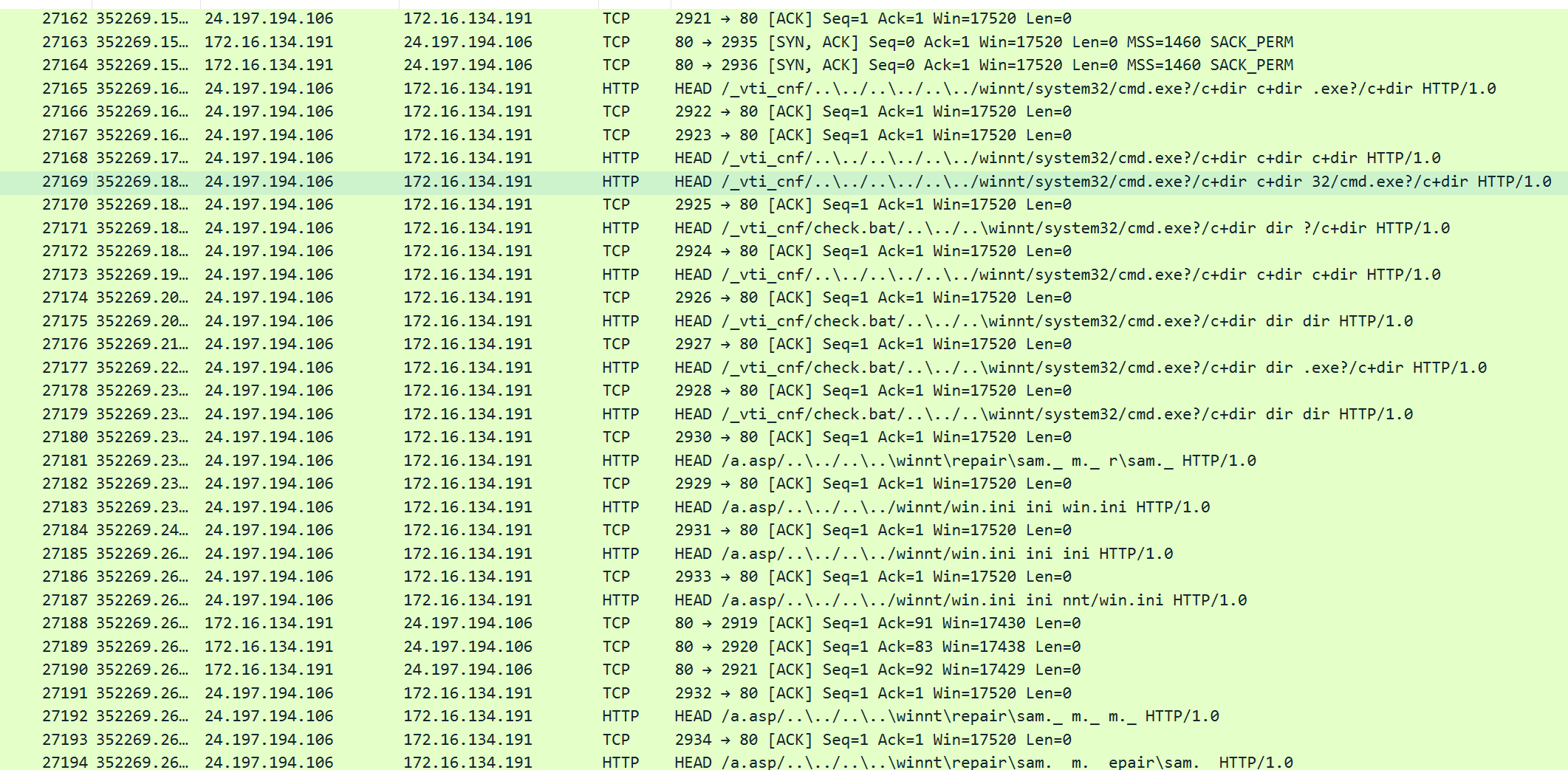Click source 172.16.134.191 in packet 27189
Viewport: 1568px width, 770px height.
point(269,647)
